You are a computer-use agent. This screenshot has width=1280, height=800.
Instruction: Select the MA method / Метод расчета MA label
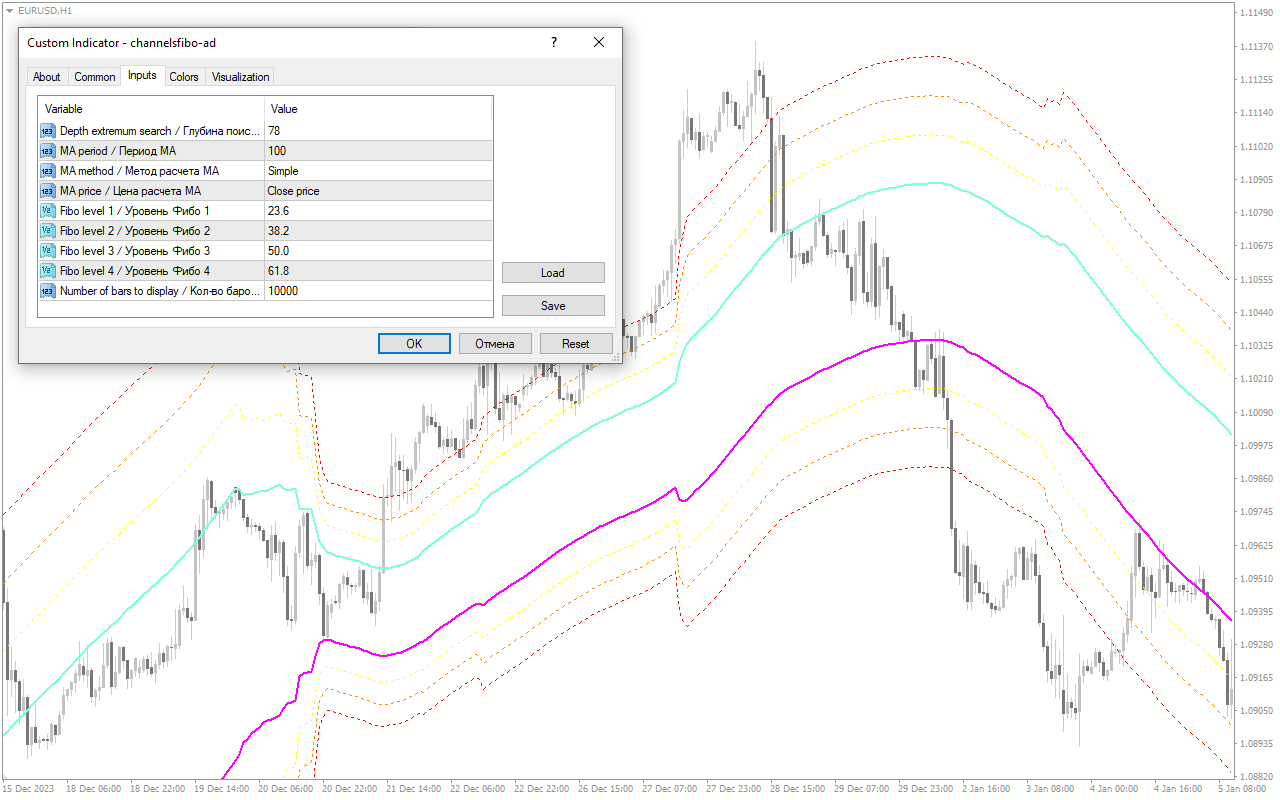tap(139, 171)
